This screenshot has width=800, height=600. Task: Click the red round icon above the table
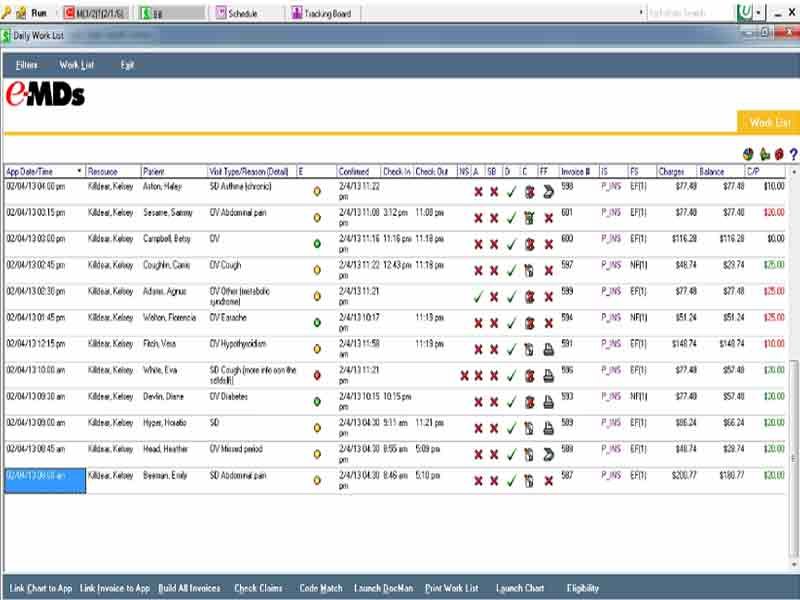pos(779,154)
